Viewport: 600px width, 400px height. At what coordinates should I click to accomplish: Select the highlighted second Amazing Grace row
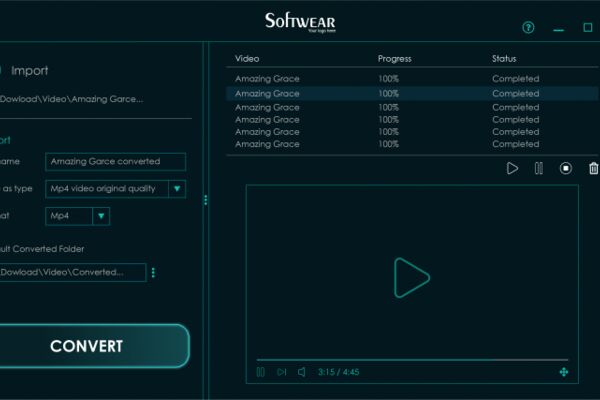(412, 93)
